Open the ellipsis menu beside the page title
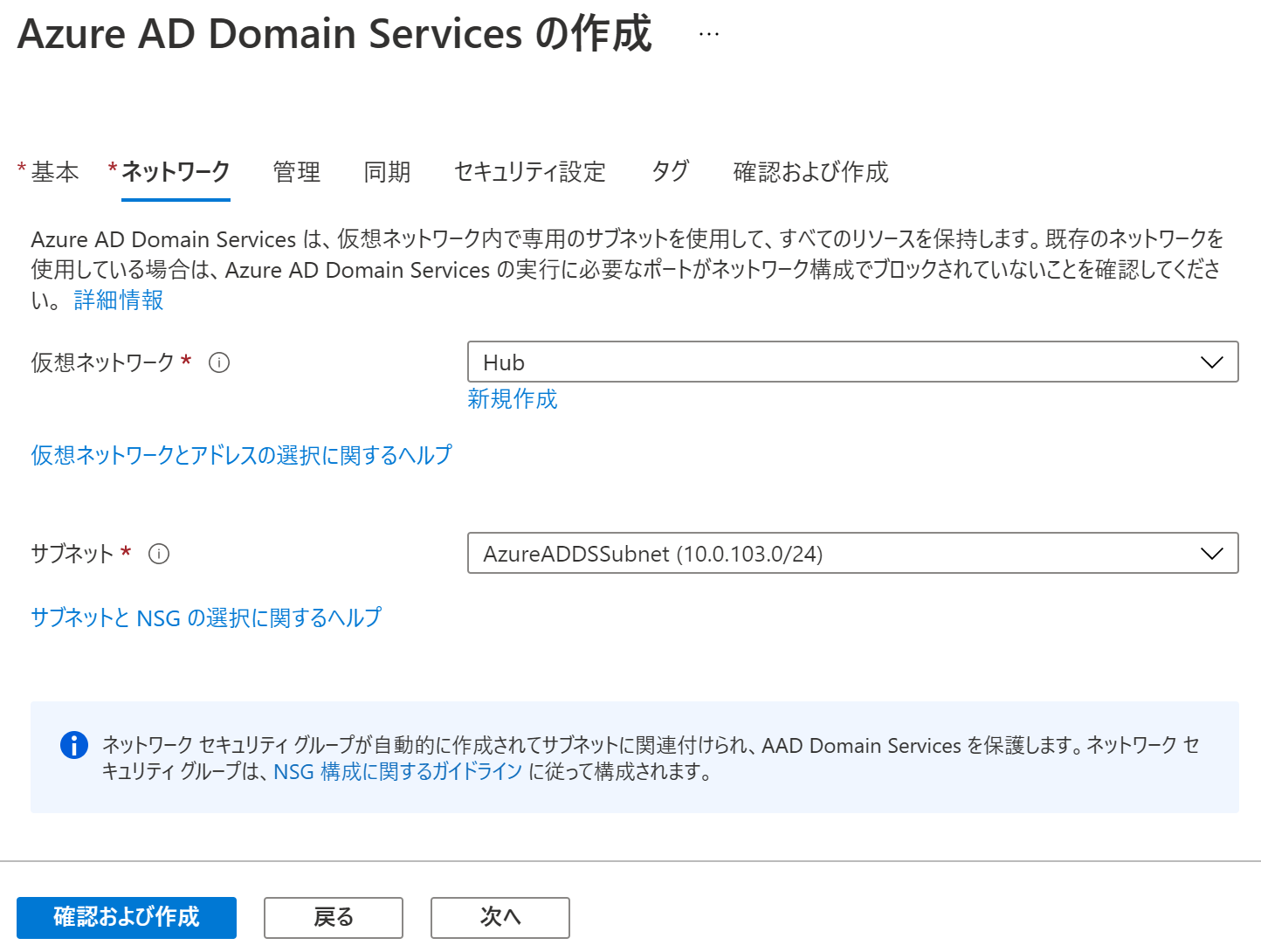 pos(708,33)
